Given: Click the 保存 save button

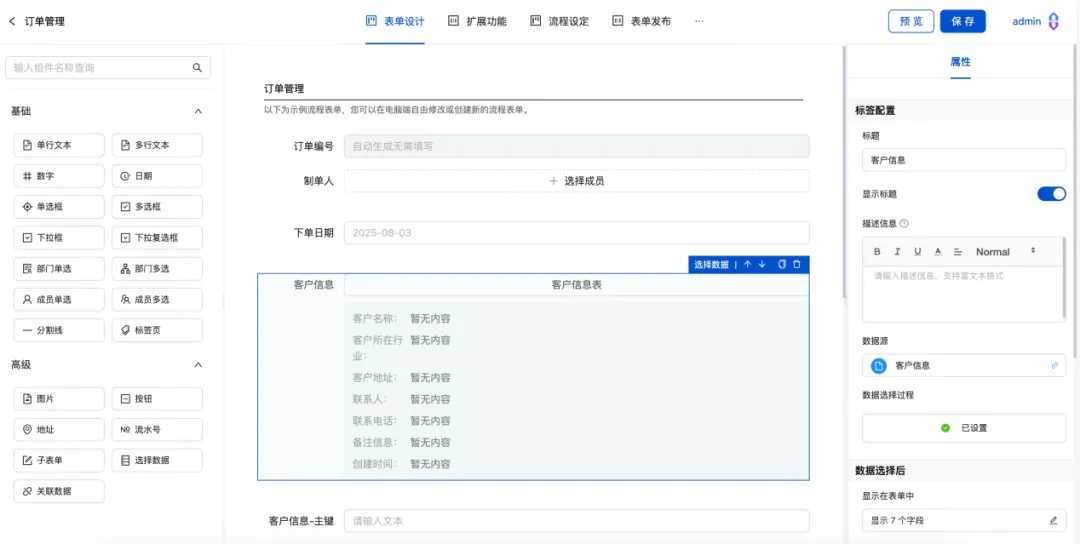Looking at the screenshot, I should [x=963, y=21].
